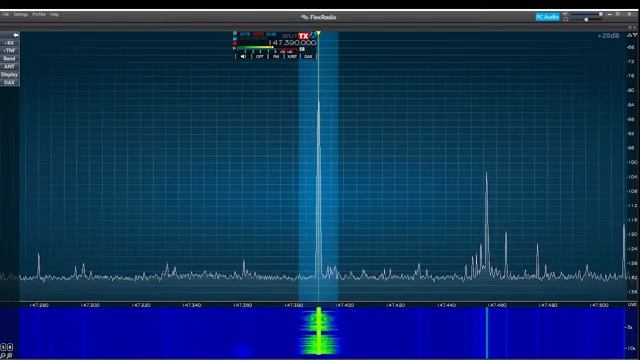
Task: Add a tracking notch filter +TNF
Action: [x=9, y=51]
